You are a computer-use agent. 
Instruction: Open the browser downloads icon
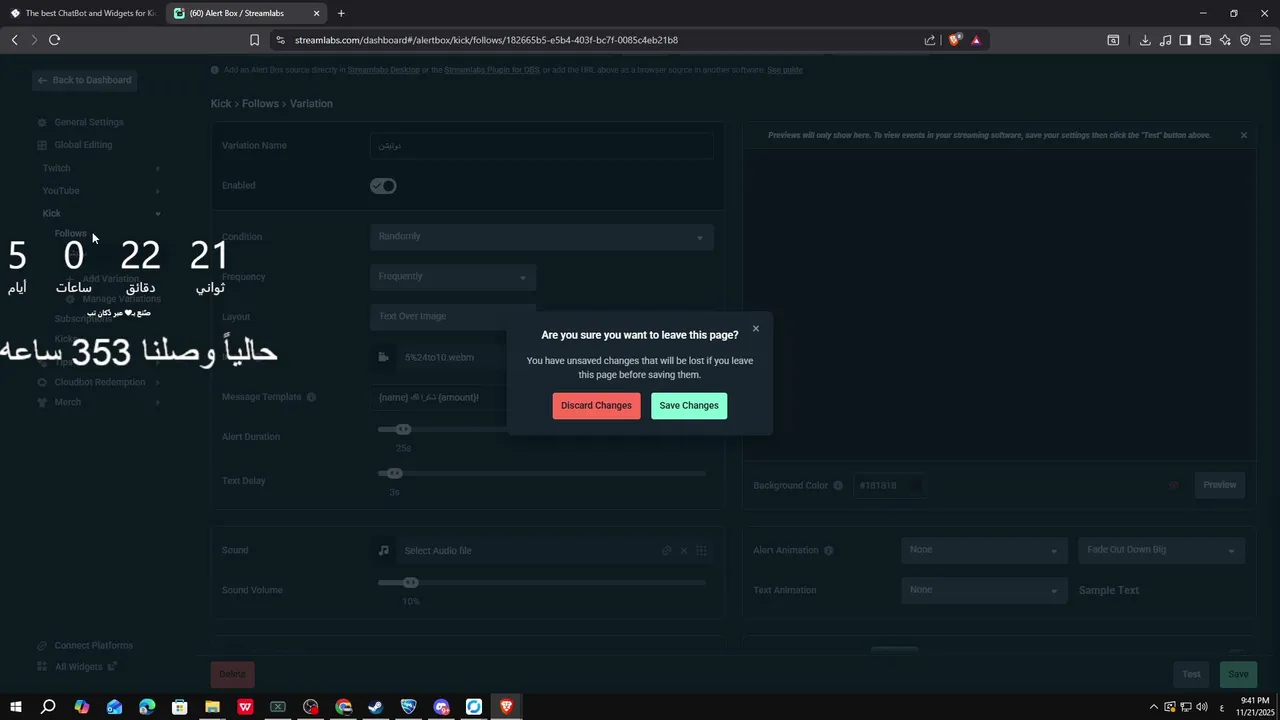[x=1145, y=40]
